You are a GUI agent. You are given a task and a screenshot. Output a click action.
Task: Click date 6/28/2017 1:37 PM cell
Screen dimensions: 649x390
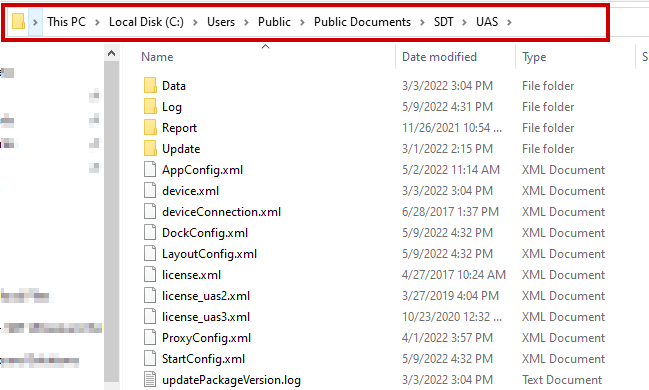(x=450, y=212)
